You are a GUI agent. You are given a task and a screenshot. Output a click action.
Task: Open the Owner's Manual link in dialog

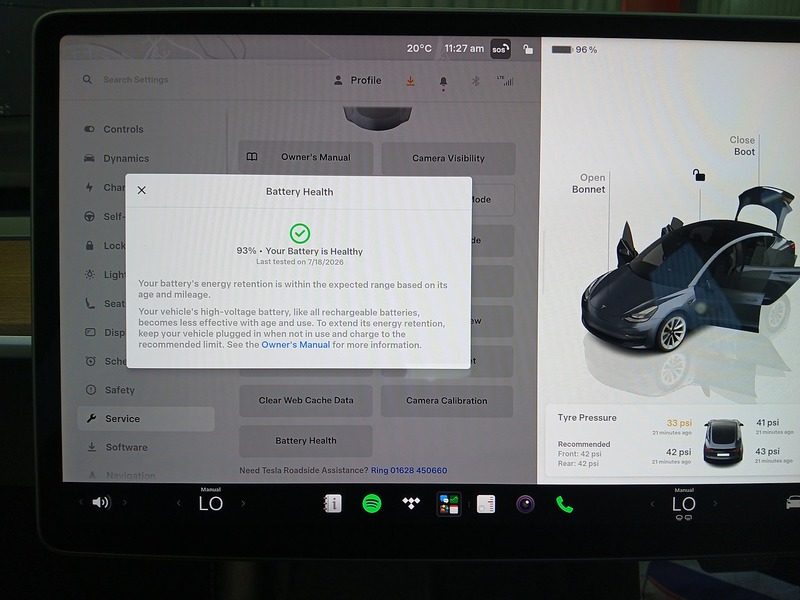coord(295,345)
